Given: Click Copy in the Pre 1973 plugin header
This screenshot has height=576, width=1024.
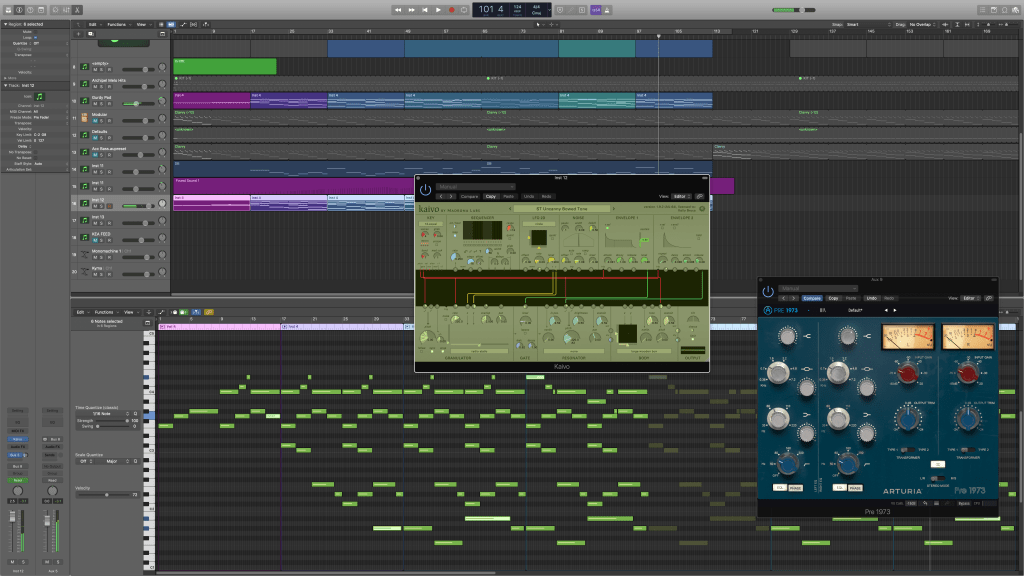Looking at the screenshot, I should click(x=833, y=298).
